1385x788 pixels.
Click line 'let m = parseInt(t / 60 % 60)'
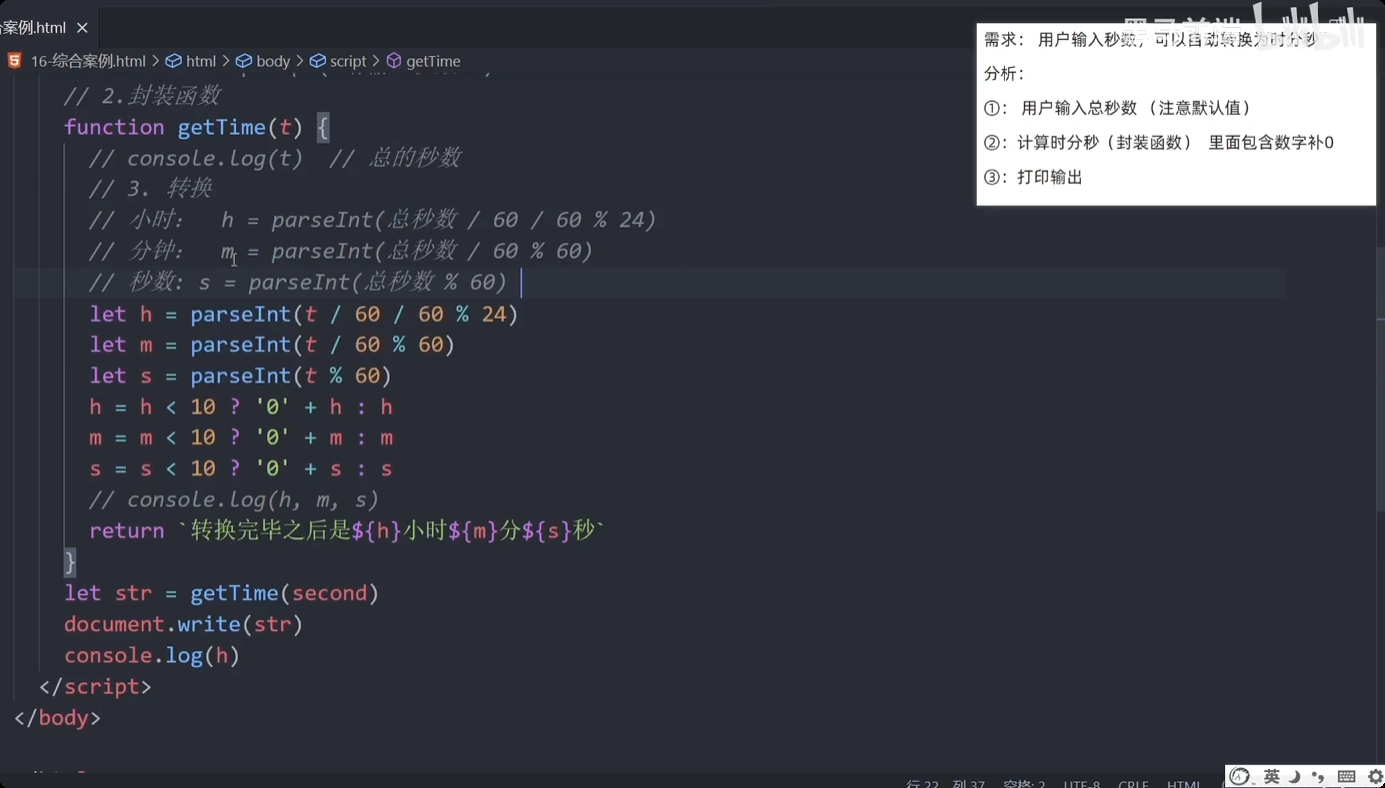(272, 345)
